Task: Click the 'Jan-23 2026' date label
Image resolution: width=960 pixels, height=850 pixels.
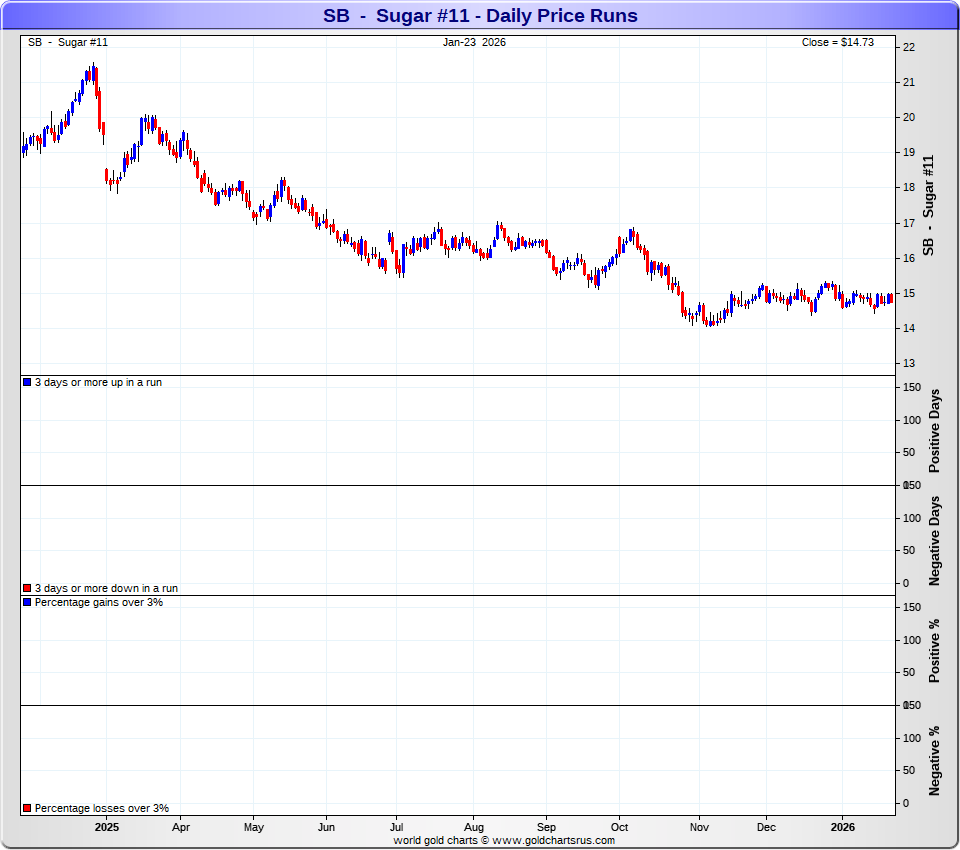Action: pyautogui.click(x=475, y=42)
